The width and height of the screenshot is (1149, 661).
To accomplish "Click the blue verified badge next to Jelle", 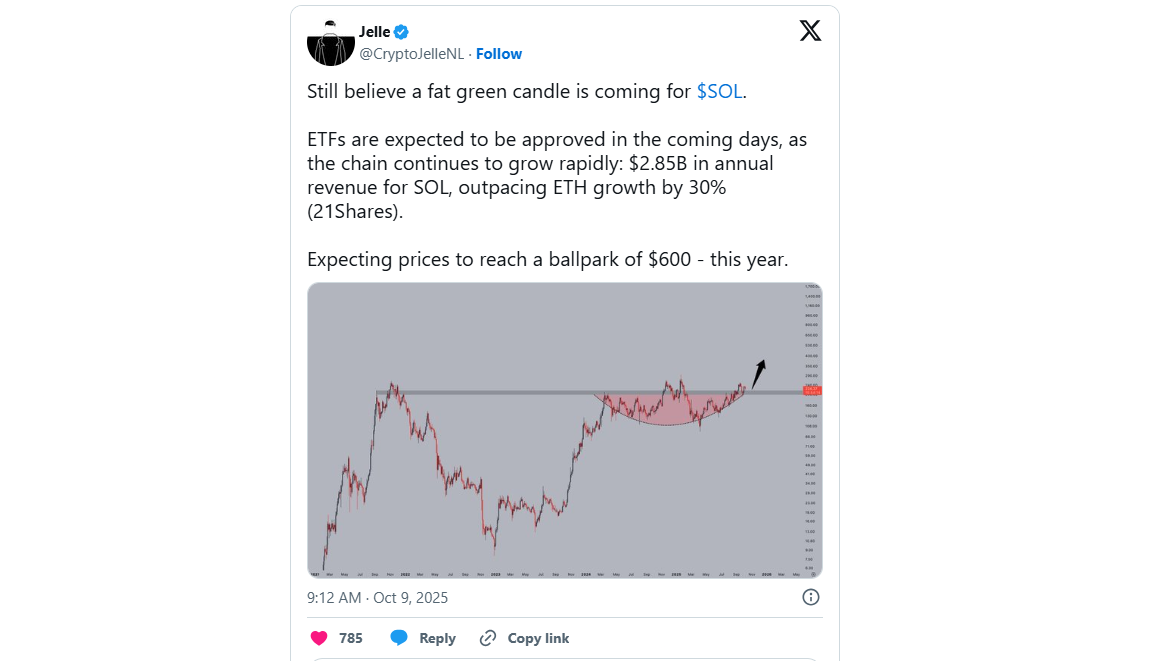I will click(x=401, y=32).
